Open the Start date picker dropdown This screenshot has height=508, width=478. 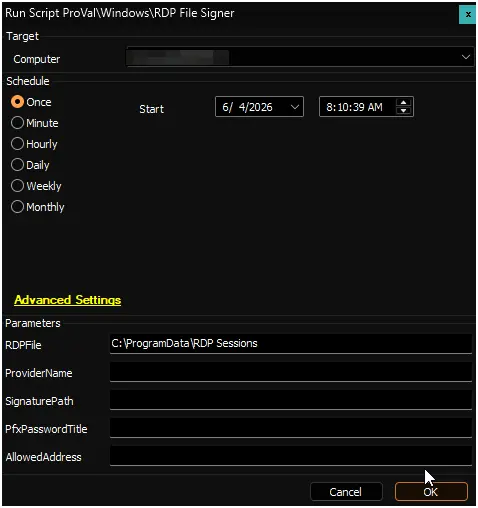point(295,107)
